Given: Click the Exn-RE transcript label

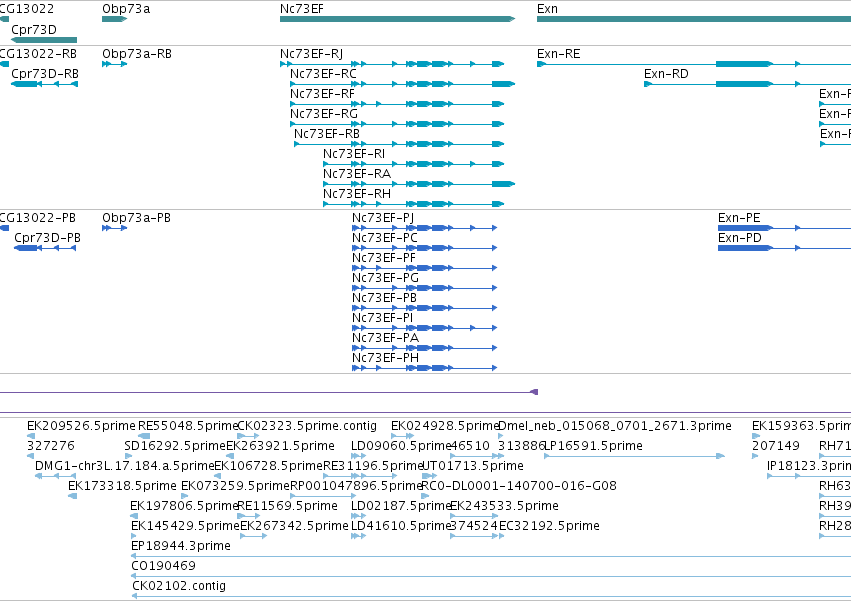Looking at the screenshot, I should point(558,54).
